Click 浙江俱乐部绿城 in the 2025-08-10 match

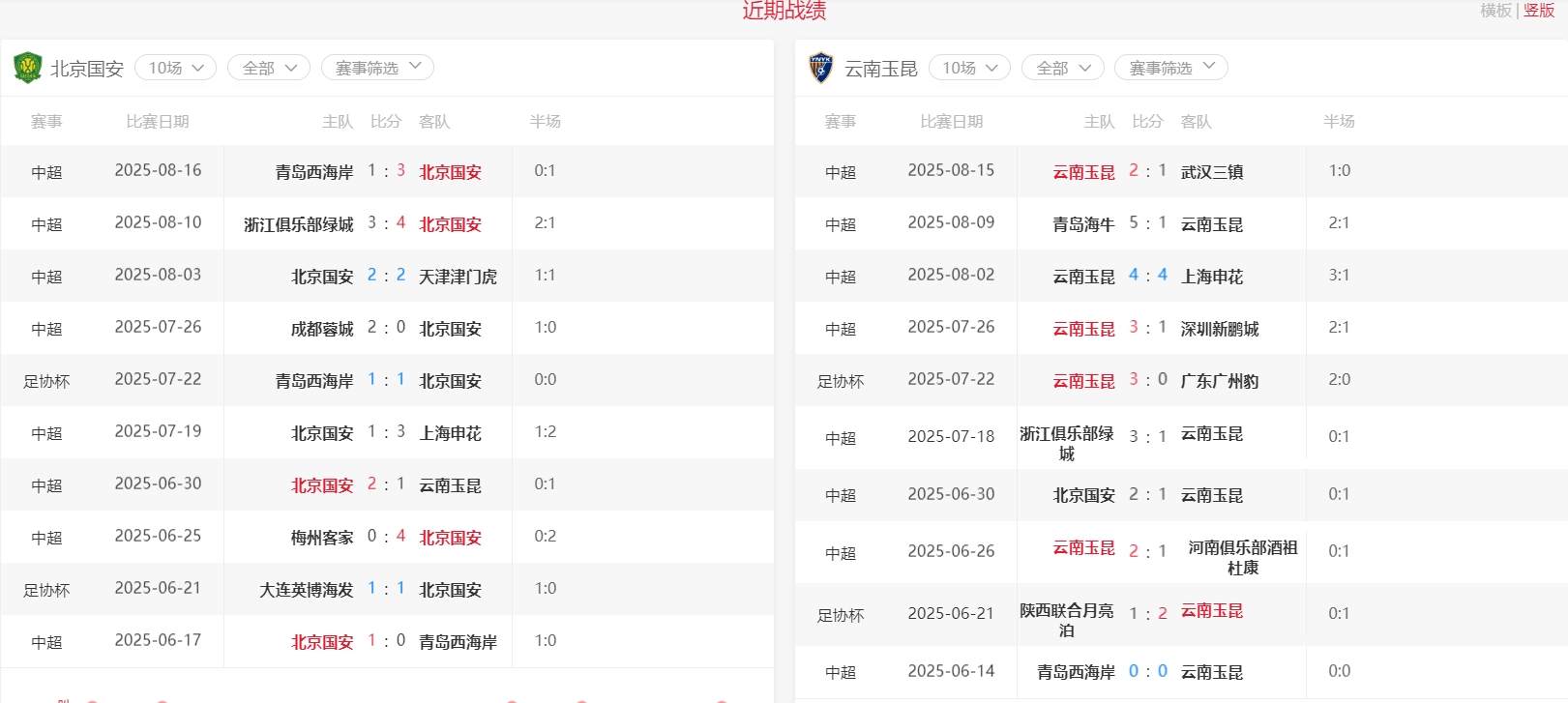coord(299,224)
